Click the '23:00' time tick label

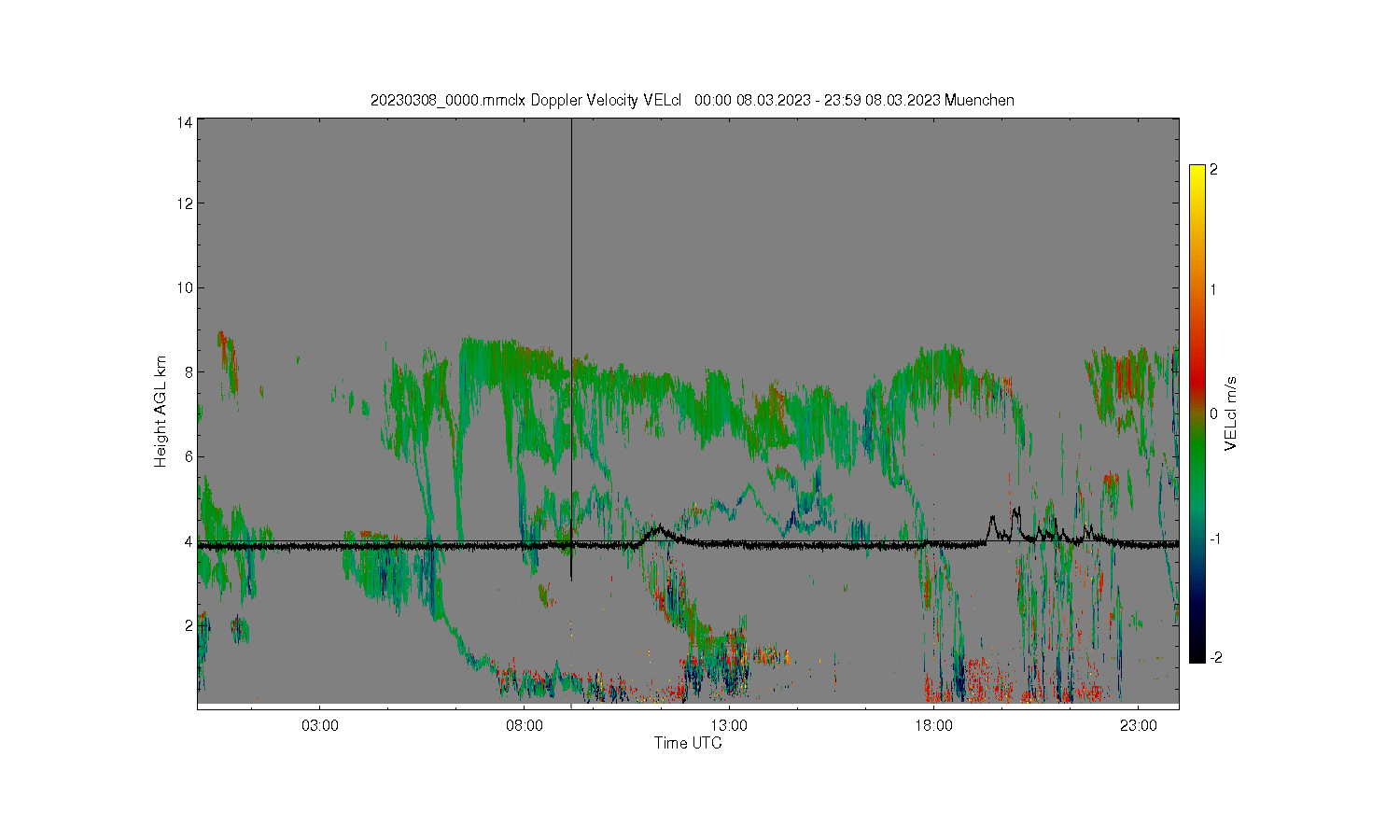click(x=1138, y=725)
